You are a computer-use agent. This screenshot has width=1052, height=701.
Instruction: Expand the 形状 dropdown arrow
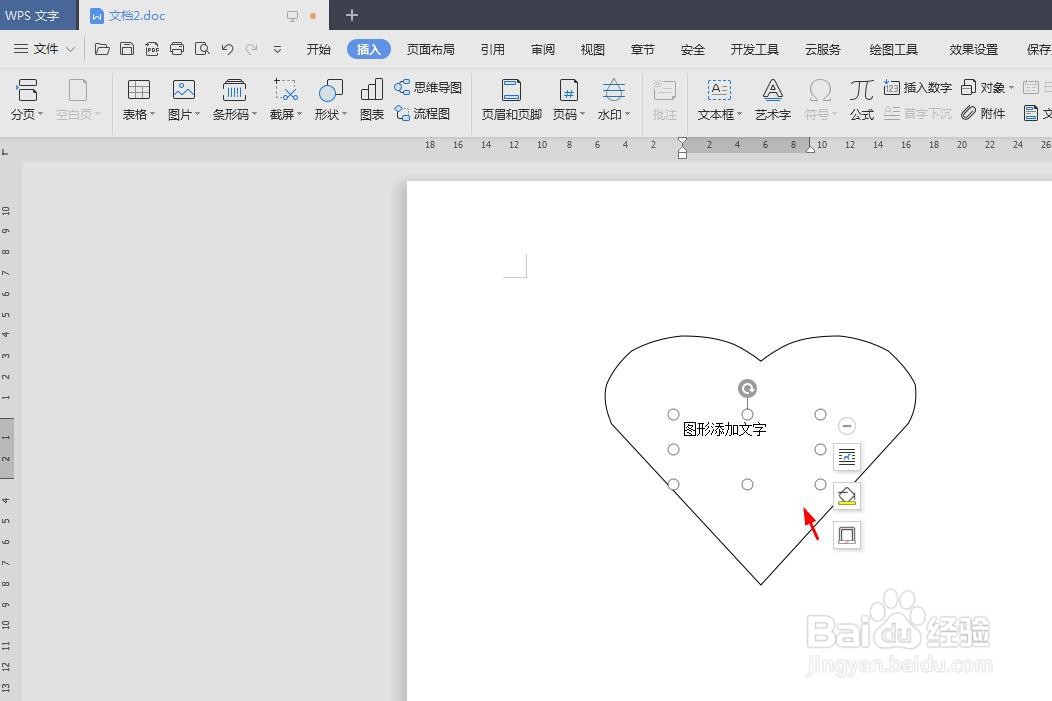344,114
